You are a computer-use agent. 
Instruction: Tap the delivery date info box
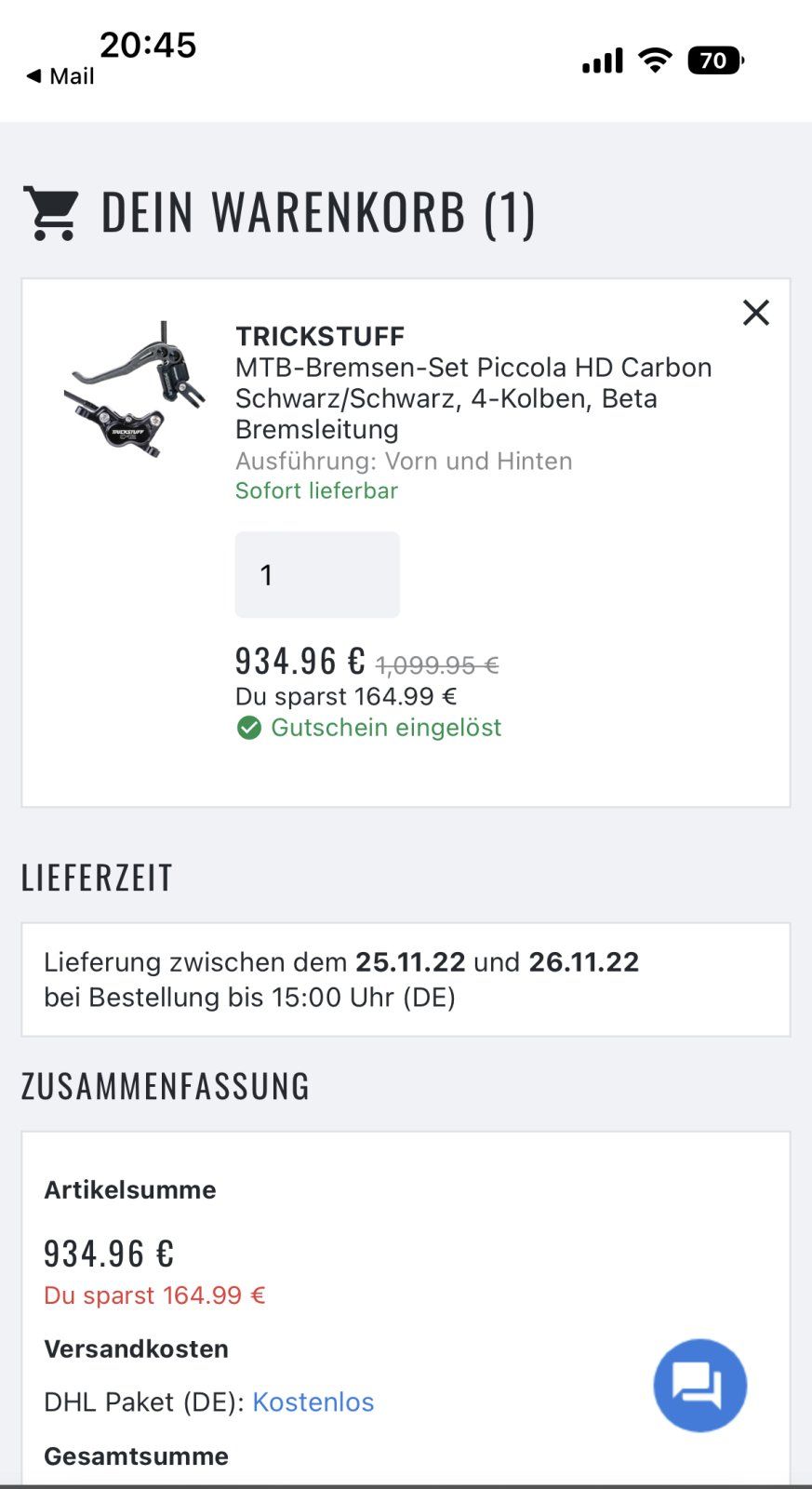coord(406,980)
